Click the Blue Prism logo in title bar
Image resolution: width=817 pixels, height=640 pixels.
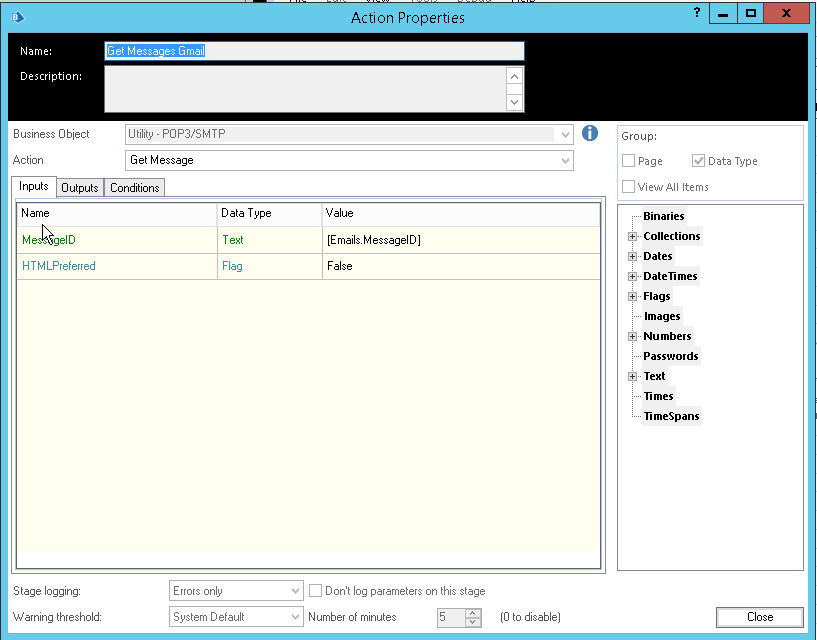pyautogui.click(x=18, y=17)
